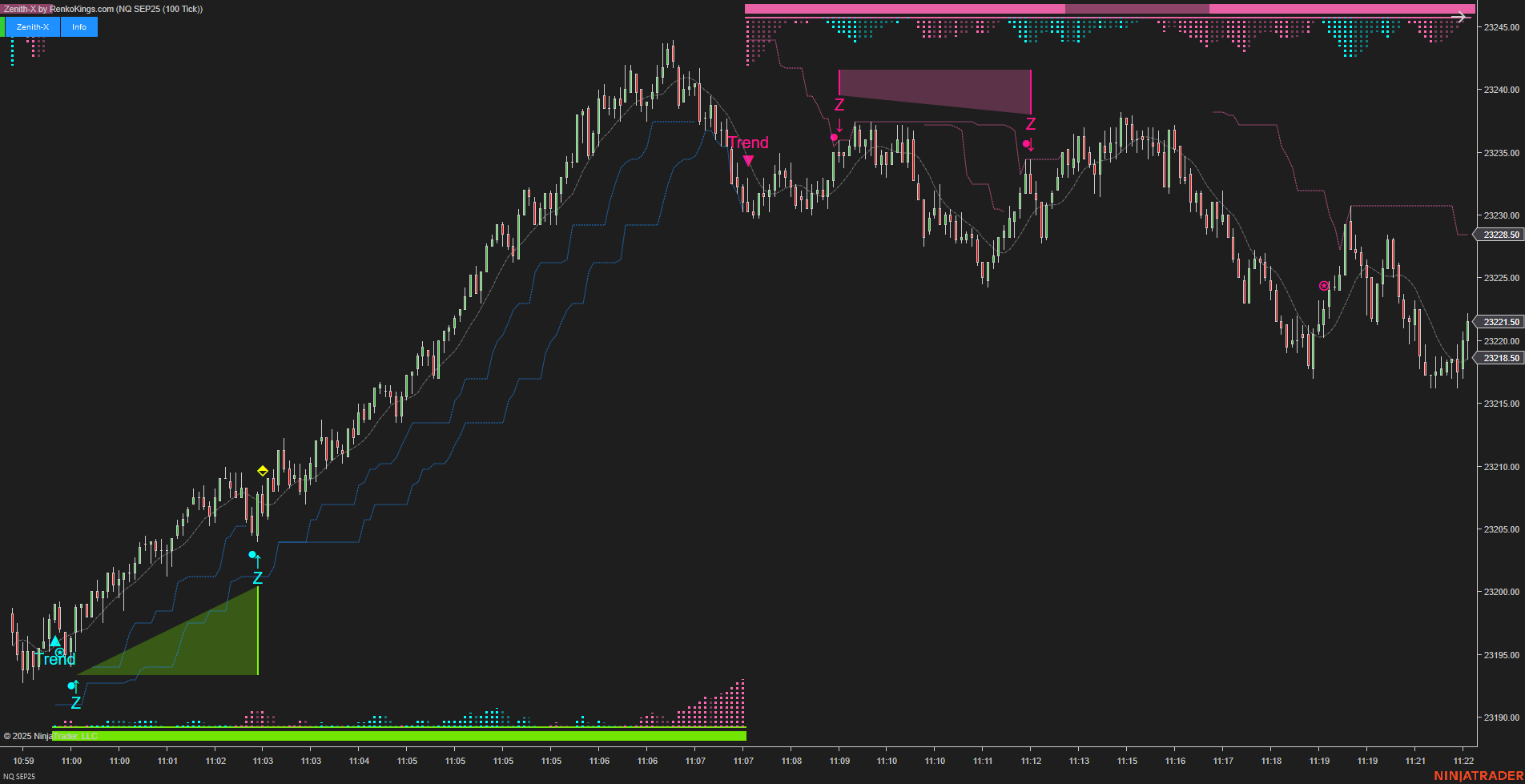Select the pink Z entry marker near 11:09
Image resolution: width=1525 pixels, height=784 pixels.
click(x=839, y=104)
